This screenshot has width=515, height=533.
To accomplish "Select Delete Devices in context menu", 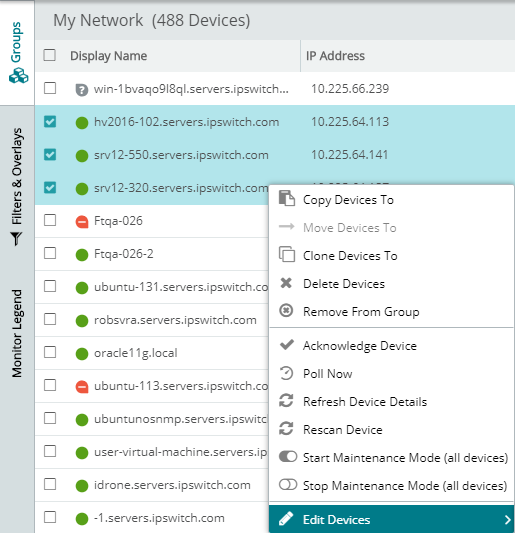I will coord(391,283).
